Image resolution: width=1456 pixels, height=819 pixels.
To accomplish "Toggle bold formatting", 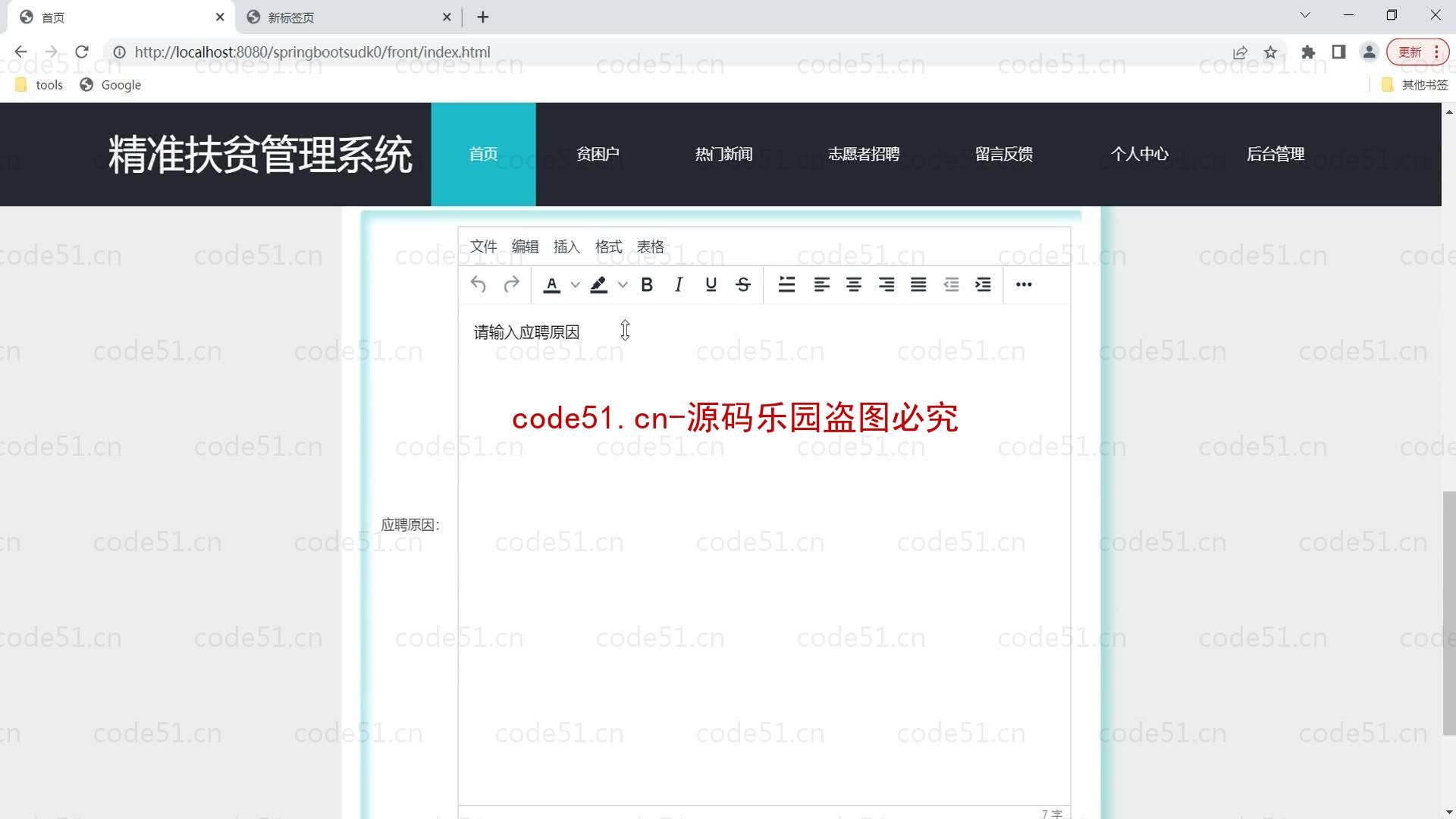I will 647,284.
